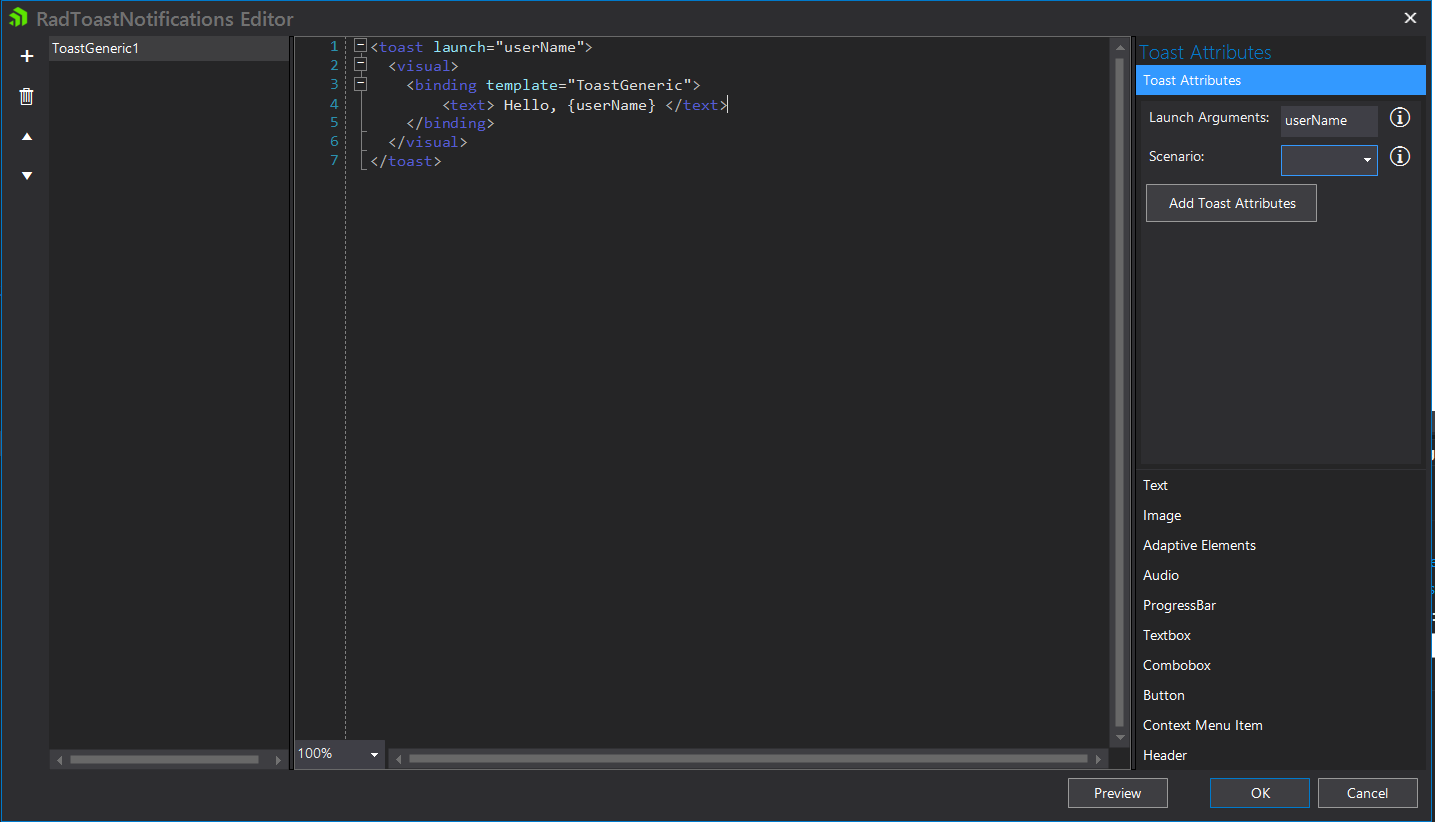The image size is (1435, 822).
Task: Focus the Launch Arguments input field
Action: [1329, 121]
